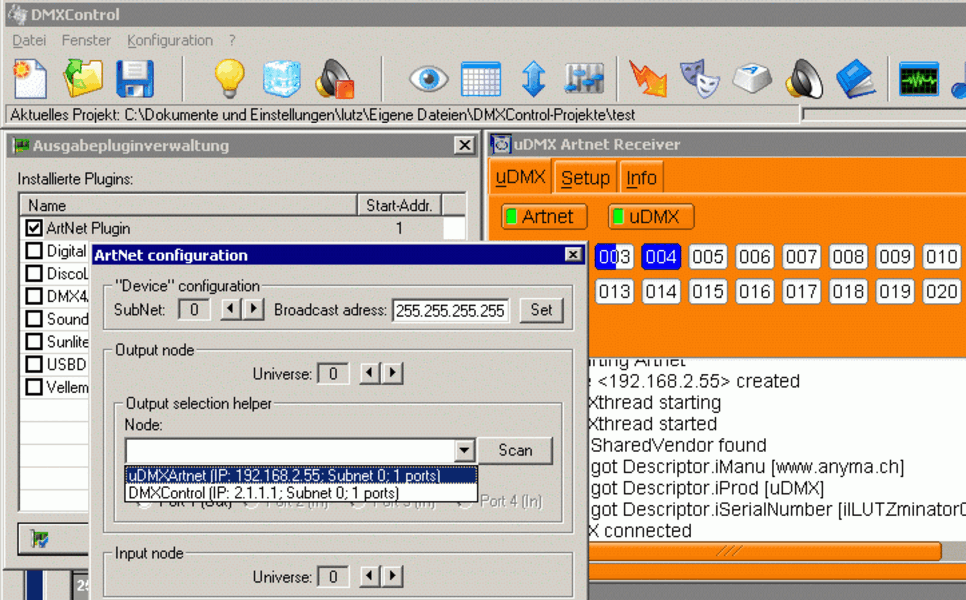Viewport: 966px width, 600px height.
Task: Increase Output node Universe with right arrow
Action: 392,373
